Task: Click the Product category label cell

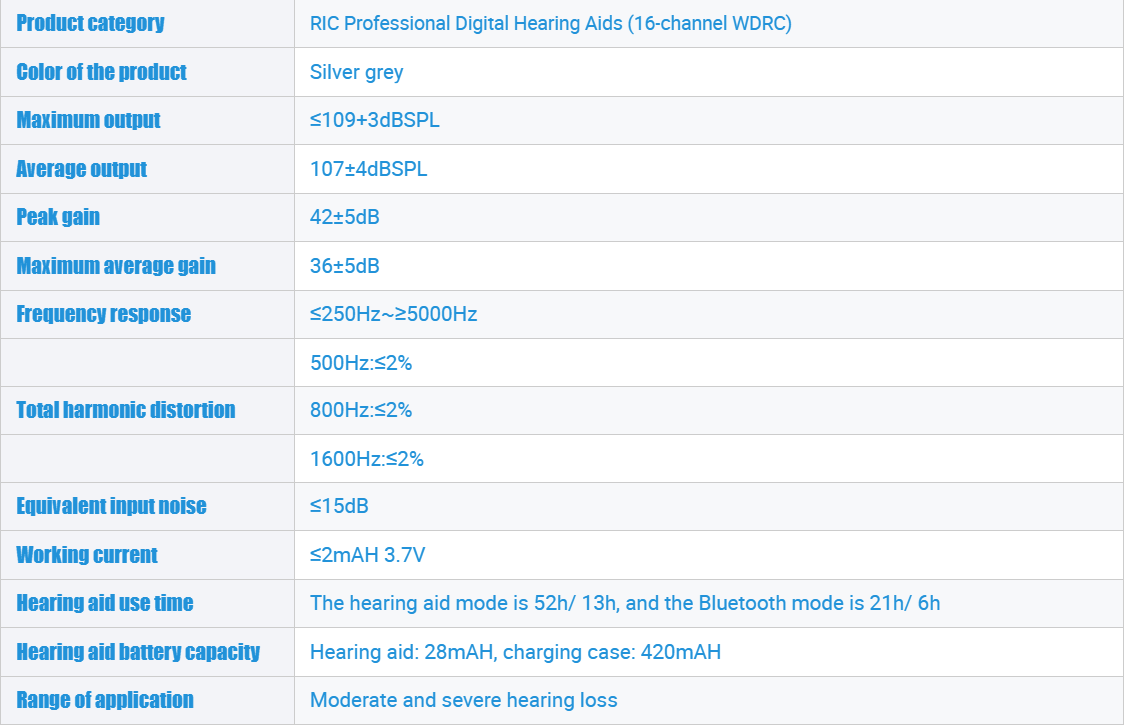Action: coord(148,24)
